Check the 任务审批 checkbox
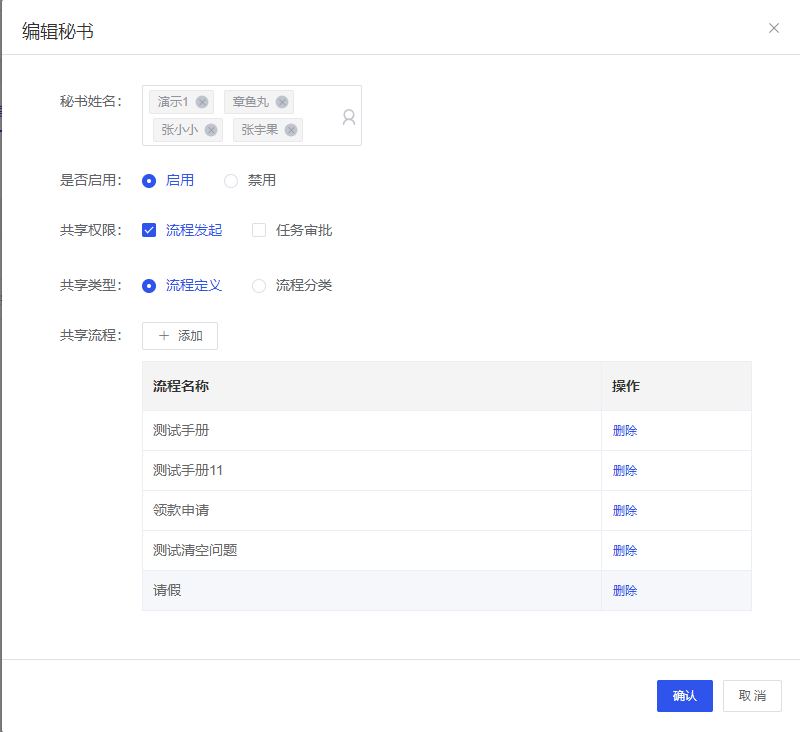Screen dimensions: 800x732 pos(259,230)
